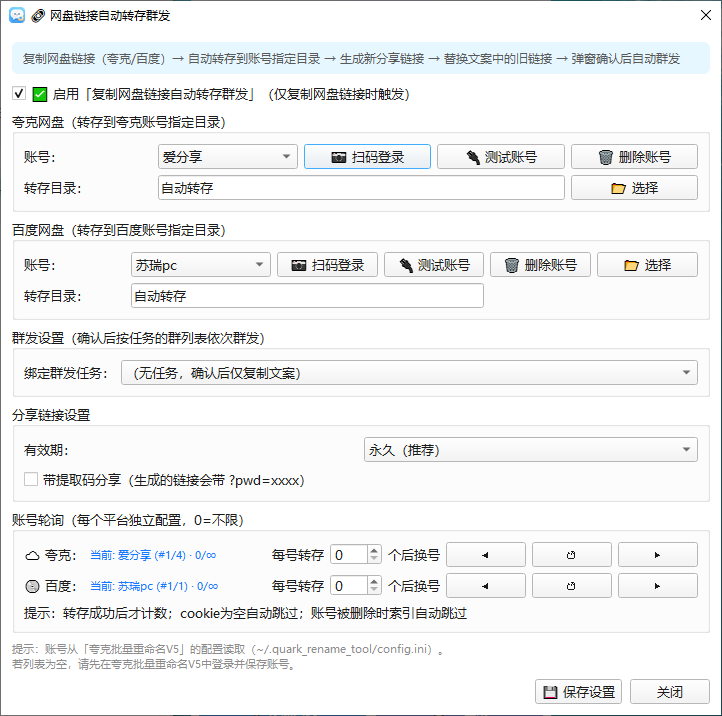Toggle the 启用复制网盘链接自动转存群发 checkbox
Image resolution: width=722 pixels, height=716 pixels.
tap(18, 94)
